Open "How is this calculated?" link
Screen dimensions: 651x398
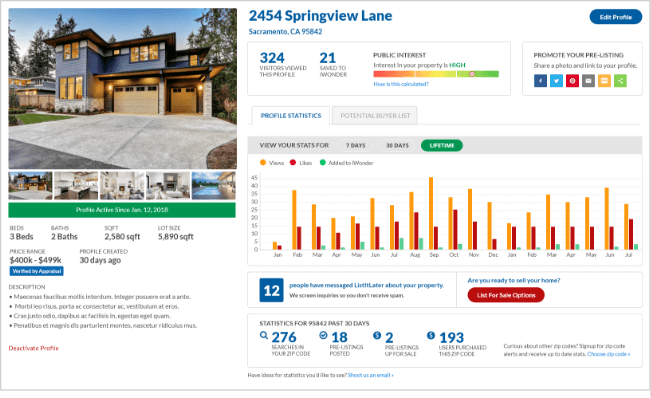401,84
